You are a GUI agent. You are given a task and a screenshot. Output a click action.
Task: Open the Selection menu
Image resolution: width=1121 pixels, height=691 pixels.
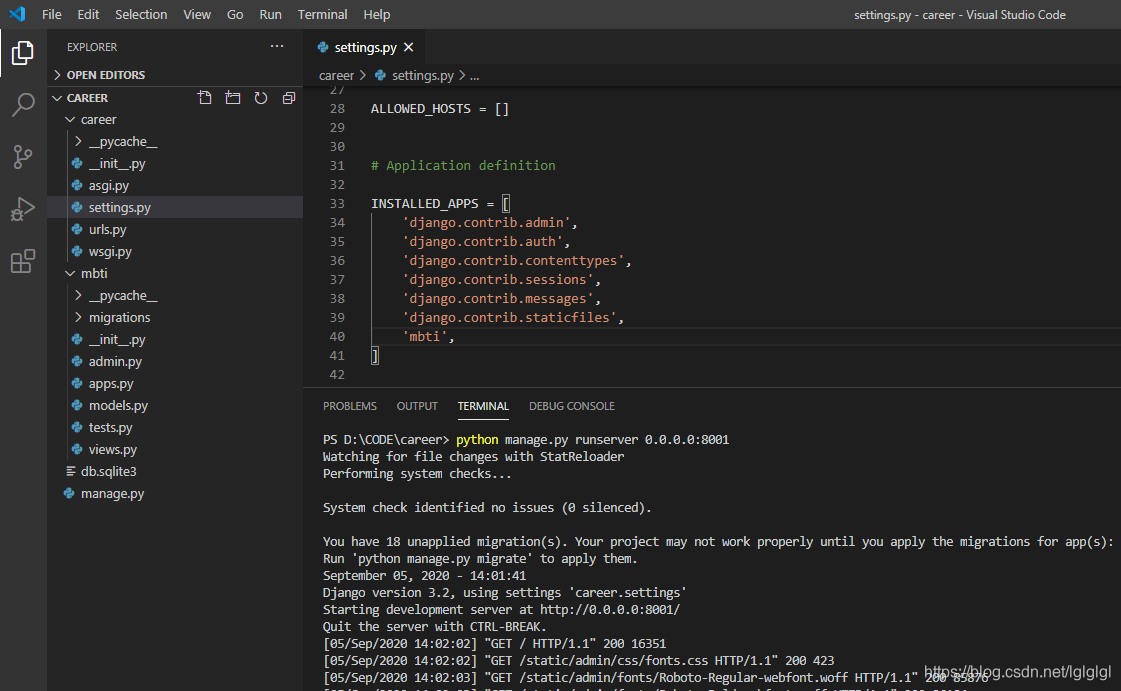(141, 14)
